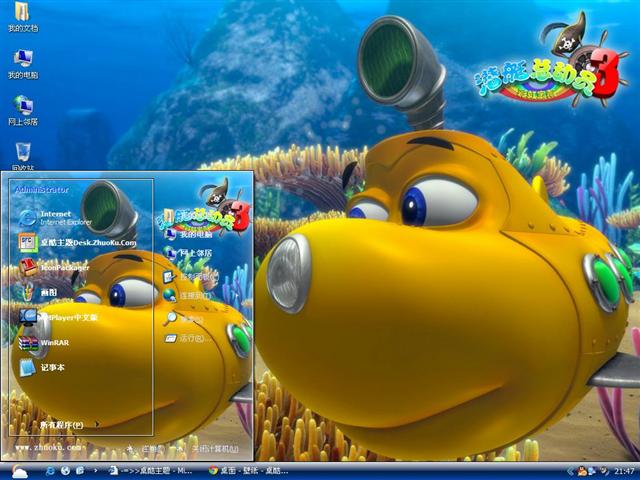Open 桌酷主题Desk.ZhuoKu.Com in the start menu

point(78,243)
